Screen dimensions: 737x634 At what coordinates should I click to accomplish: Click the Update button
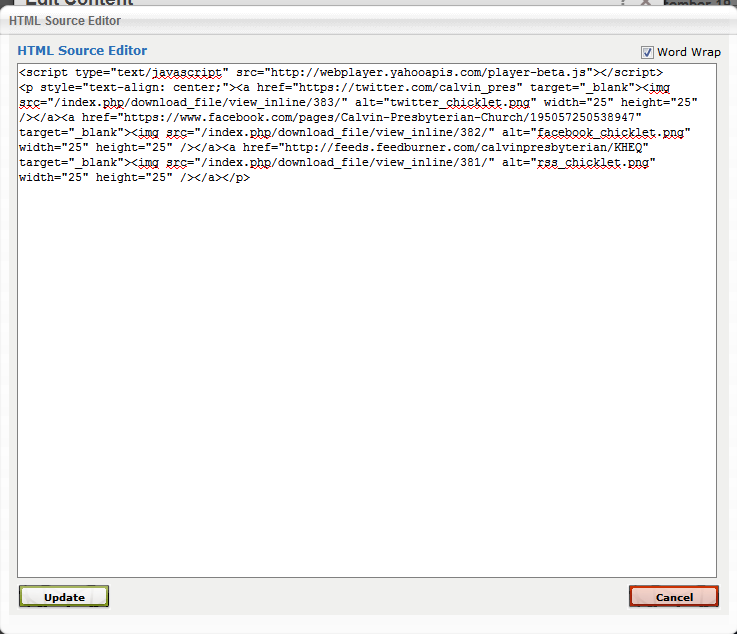[64, 596]
